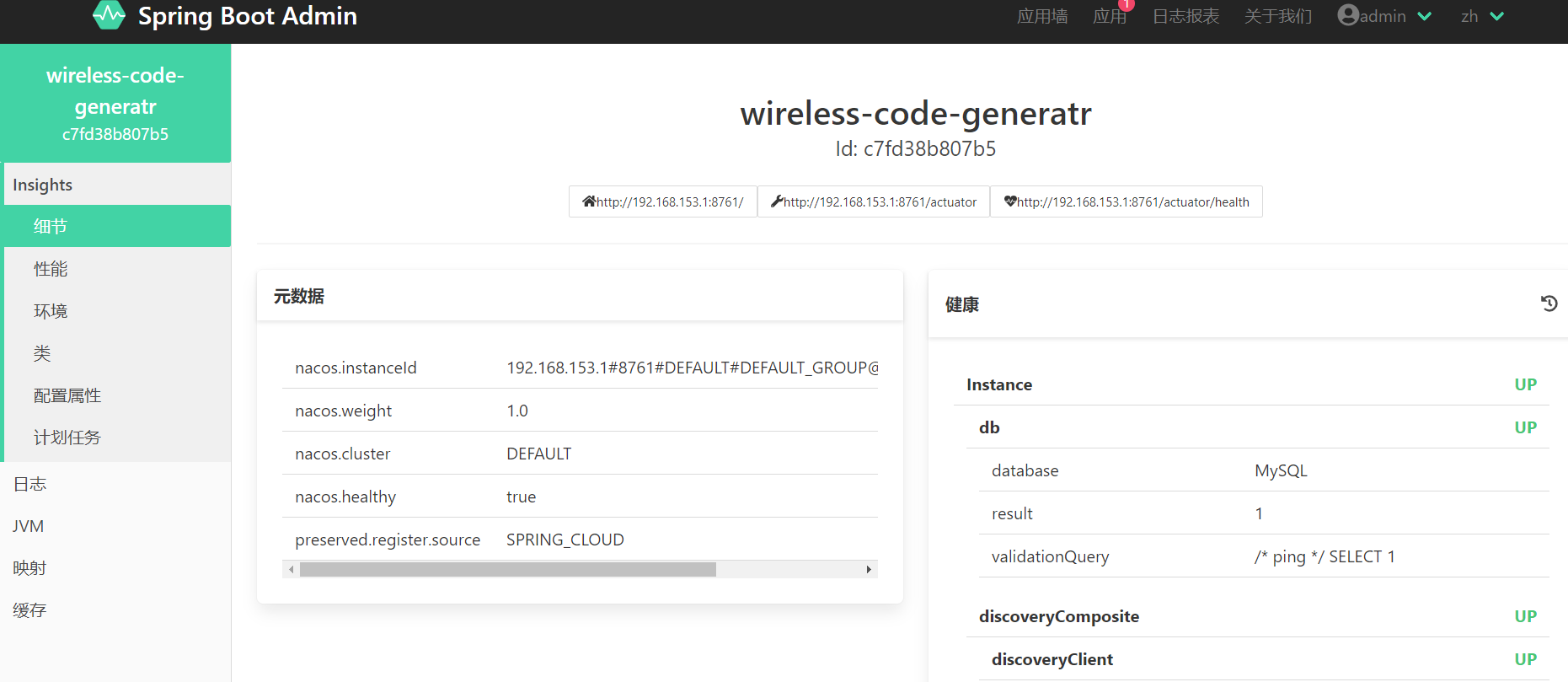The image size is (1568, 682).
Task: Click the Instance UP status
Action: (x=1526, y=384)
